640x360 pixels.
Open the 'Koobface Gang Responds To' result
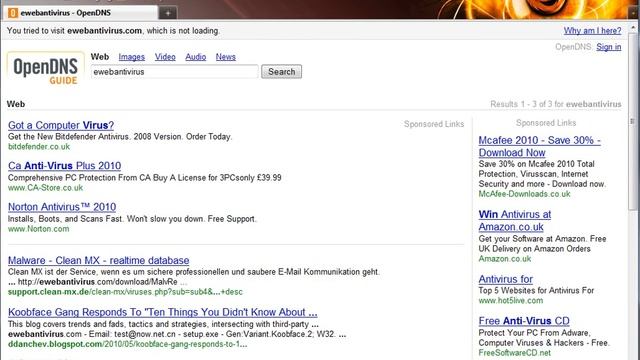[x=162, y=312]
